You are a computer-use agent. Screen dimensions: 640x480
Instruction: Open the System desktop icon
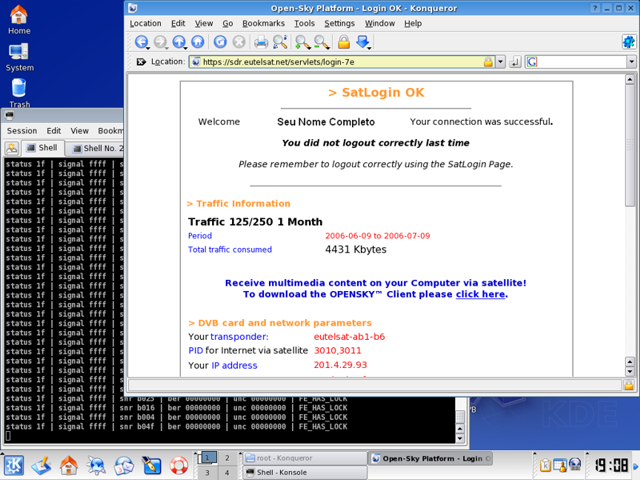pos(19,57)
